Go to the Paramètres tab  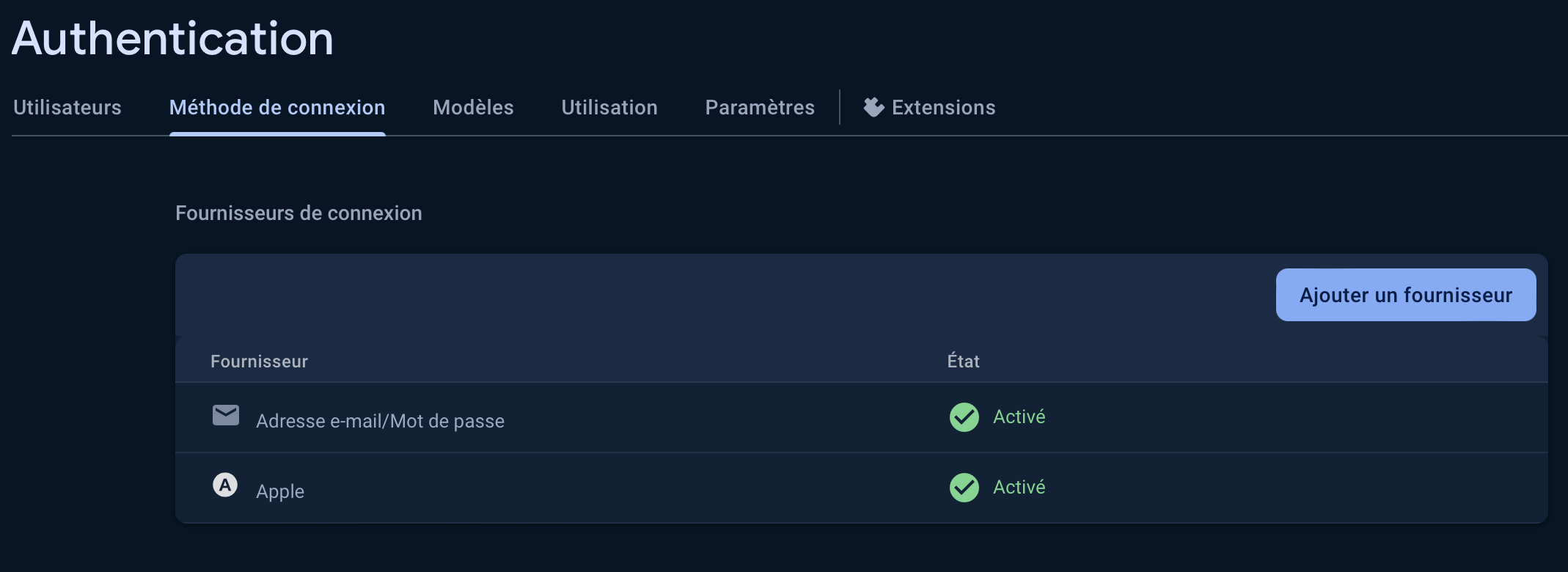760,108
